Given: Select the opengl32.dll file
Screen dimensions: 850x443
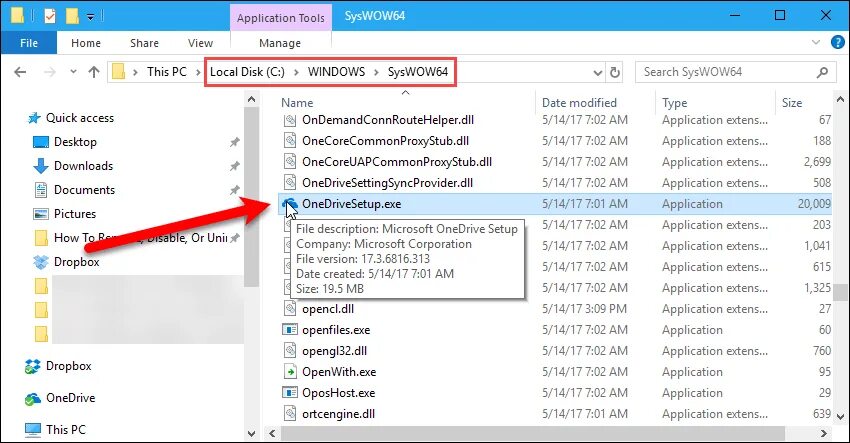Looking at the screenshot, I should pyautogui.click(x=334, y=351).
